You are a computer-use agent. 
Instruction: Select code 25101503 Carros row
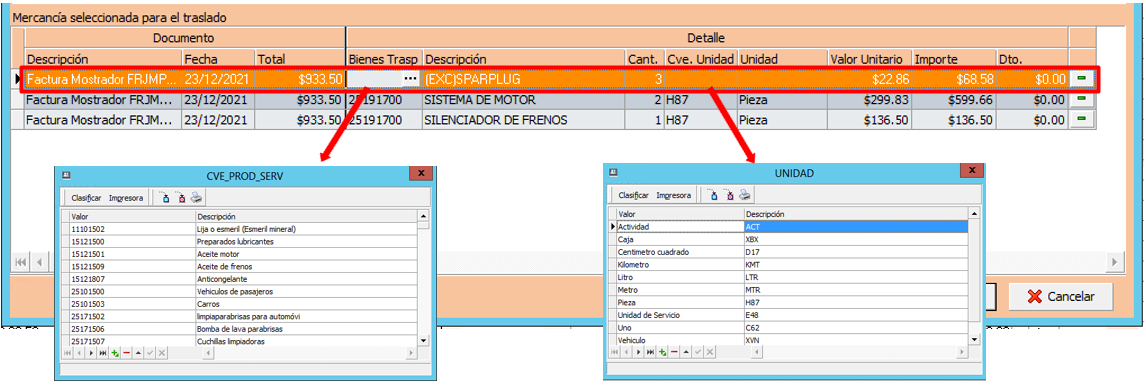pos(241,304)
